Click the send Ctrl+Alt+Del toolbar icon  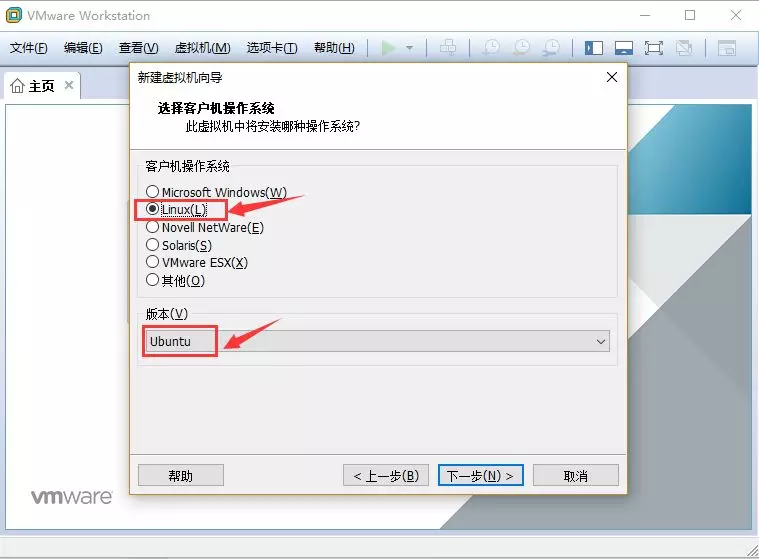click(x=448, y=47)
